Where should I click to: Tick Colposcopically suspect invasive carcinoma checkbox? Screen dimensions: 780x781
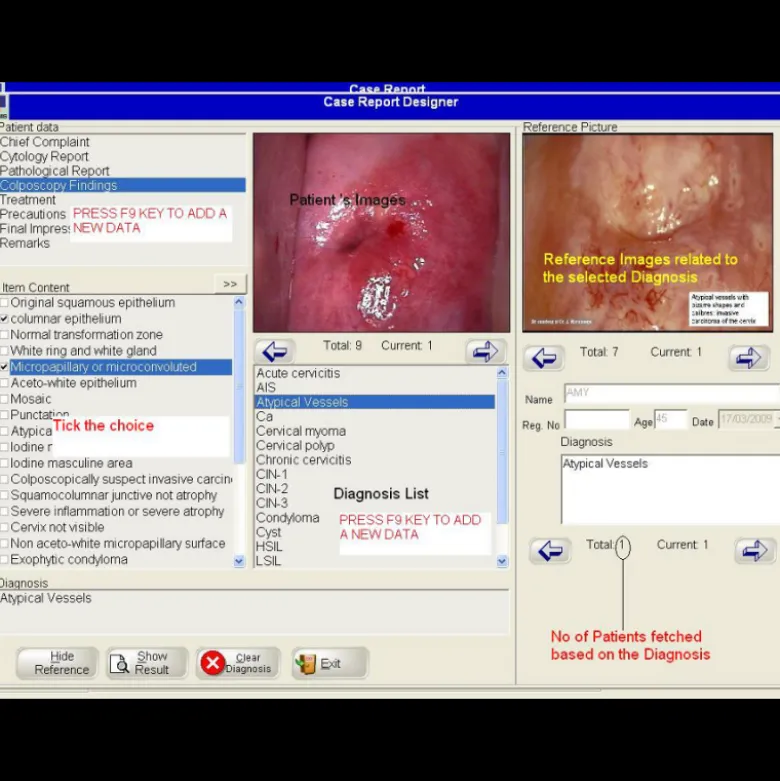click(x=4, y=479)
